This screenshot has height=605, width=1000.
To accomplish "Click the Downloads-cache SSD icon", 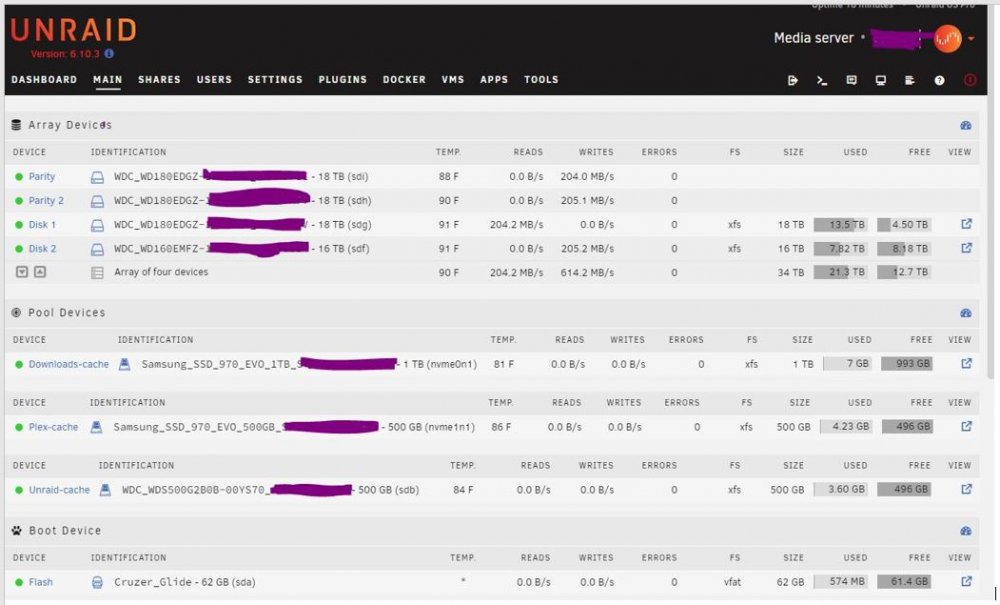I will (124, 364).
